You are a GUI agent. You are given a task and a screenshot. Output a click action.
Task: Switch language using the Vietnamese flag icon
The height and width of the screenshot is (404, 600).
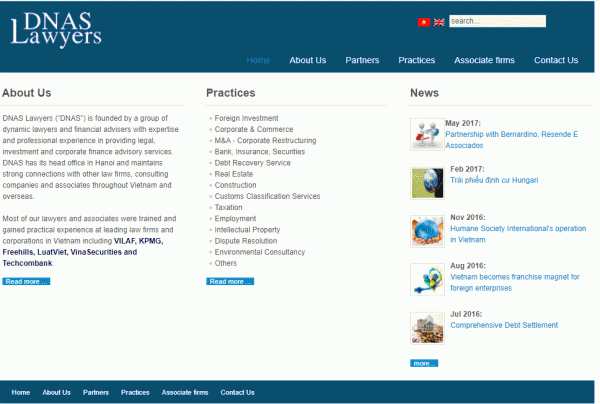pos(424,22)
